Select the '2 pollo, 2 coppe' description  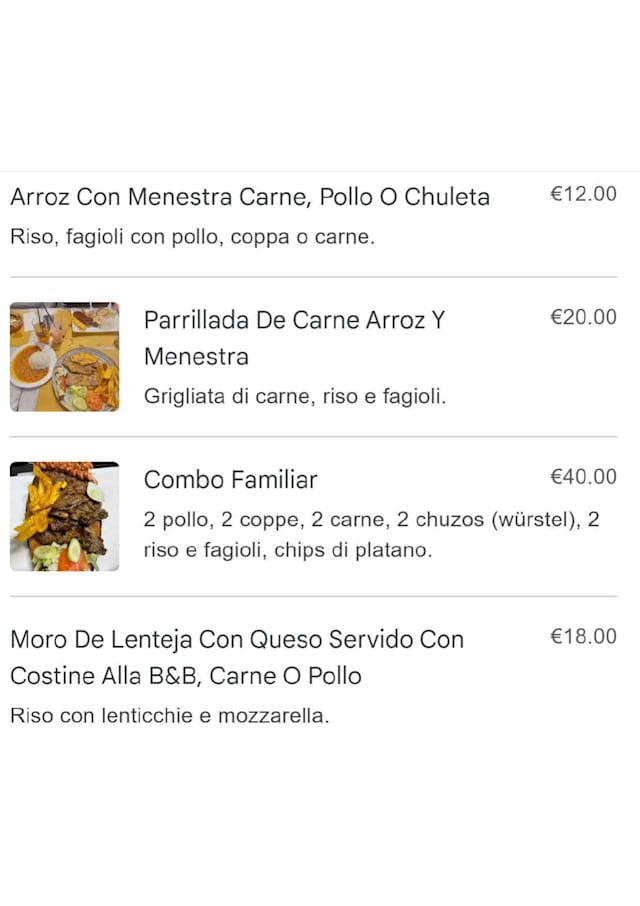(x=370, y=520)
